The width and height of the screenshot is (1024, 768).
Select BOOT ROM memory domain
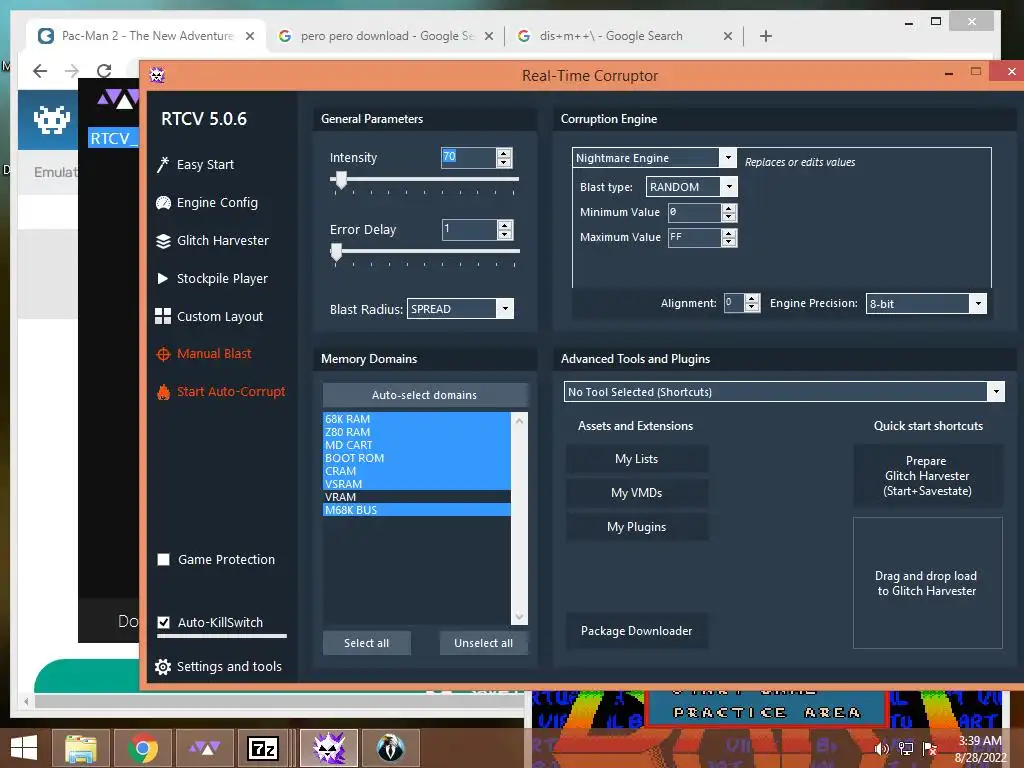tap(417, 458)
